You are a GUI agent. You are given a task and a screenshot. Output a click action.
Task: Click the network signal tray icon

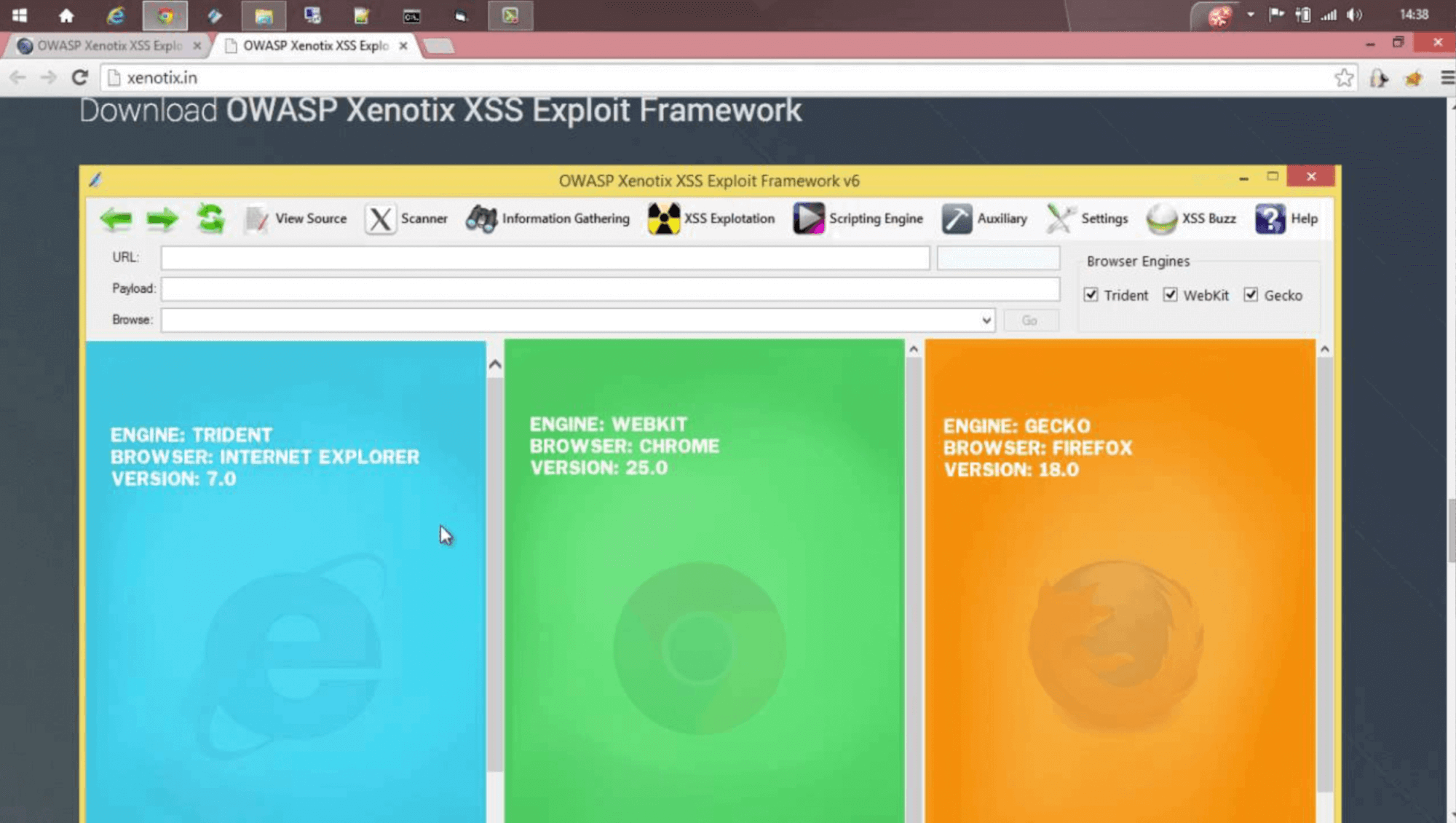(1329, 15)
